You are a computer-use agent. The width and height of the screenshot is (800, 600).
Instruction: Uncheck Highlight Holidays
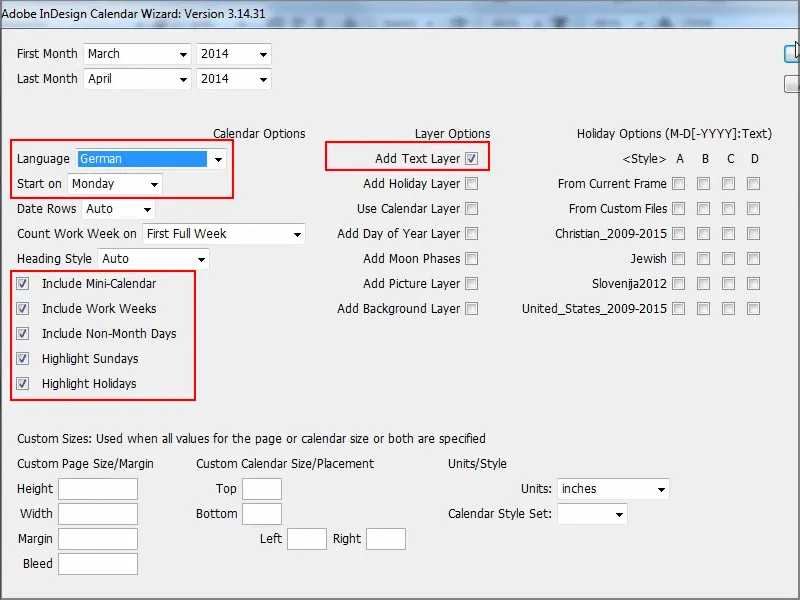tap(22, 384)
